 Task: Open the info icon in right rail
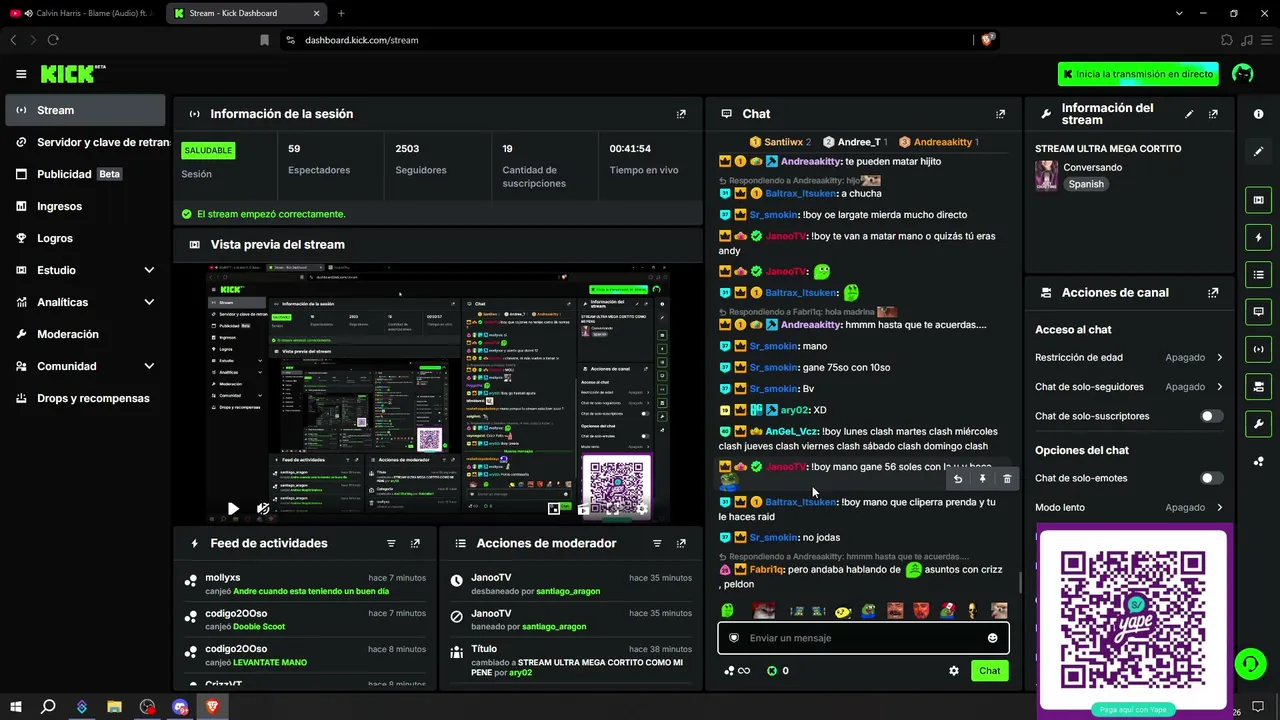pos(1258,114)
